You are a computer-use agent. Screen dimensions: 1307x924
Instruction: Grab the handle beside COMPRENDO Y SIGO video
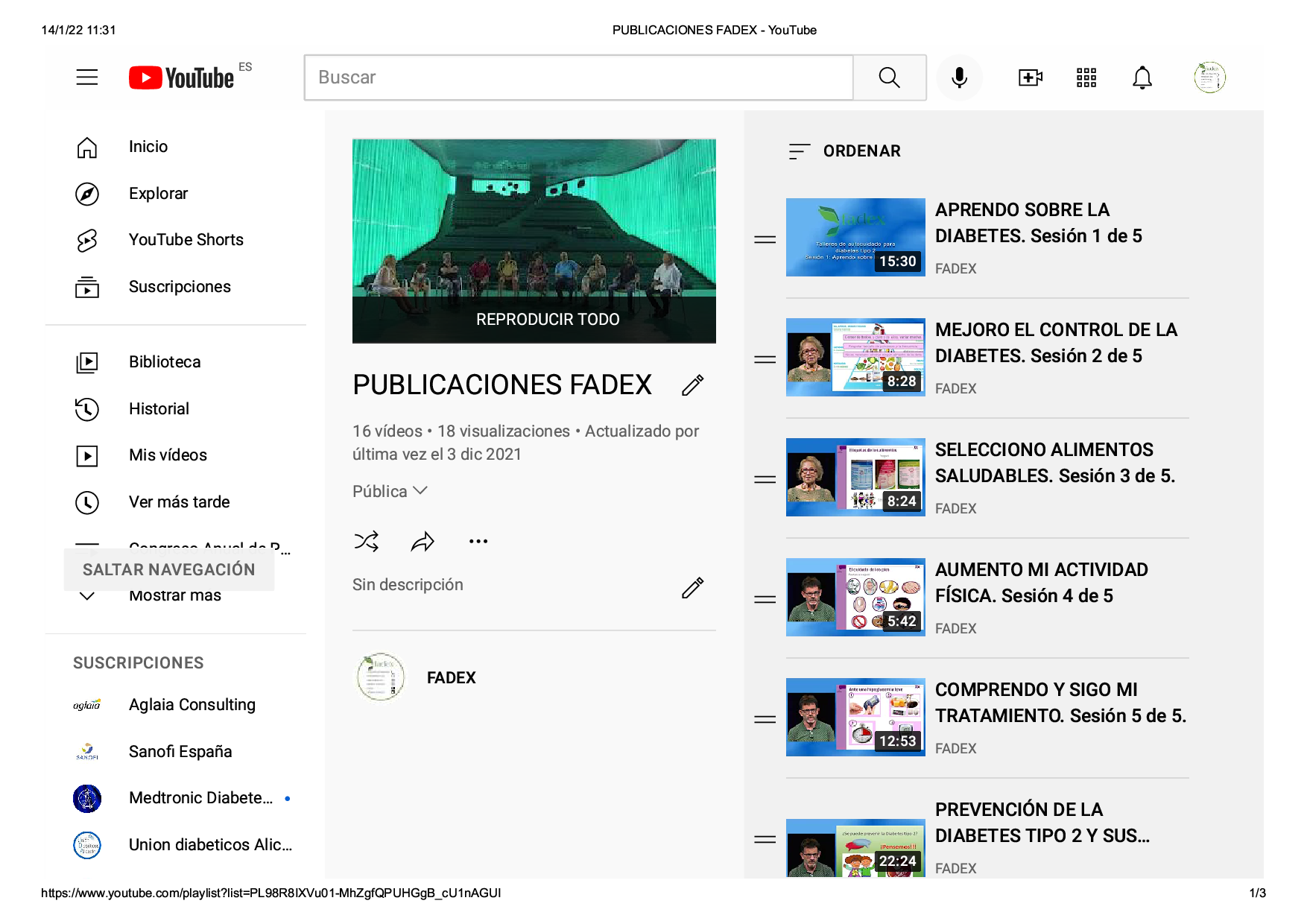pos(765,719)
